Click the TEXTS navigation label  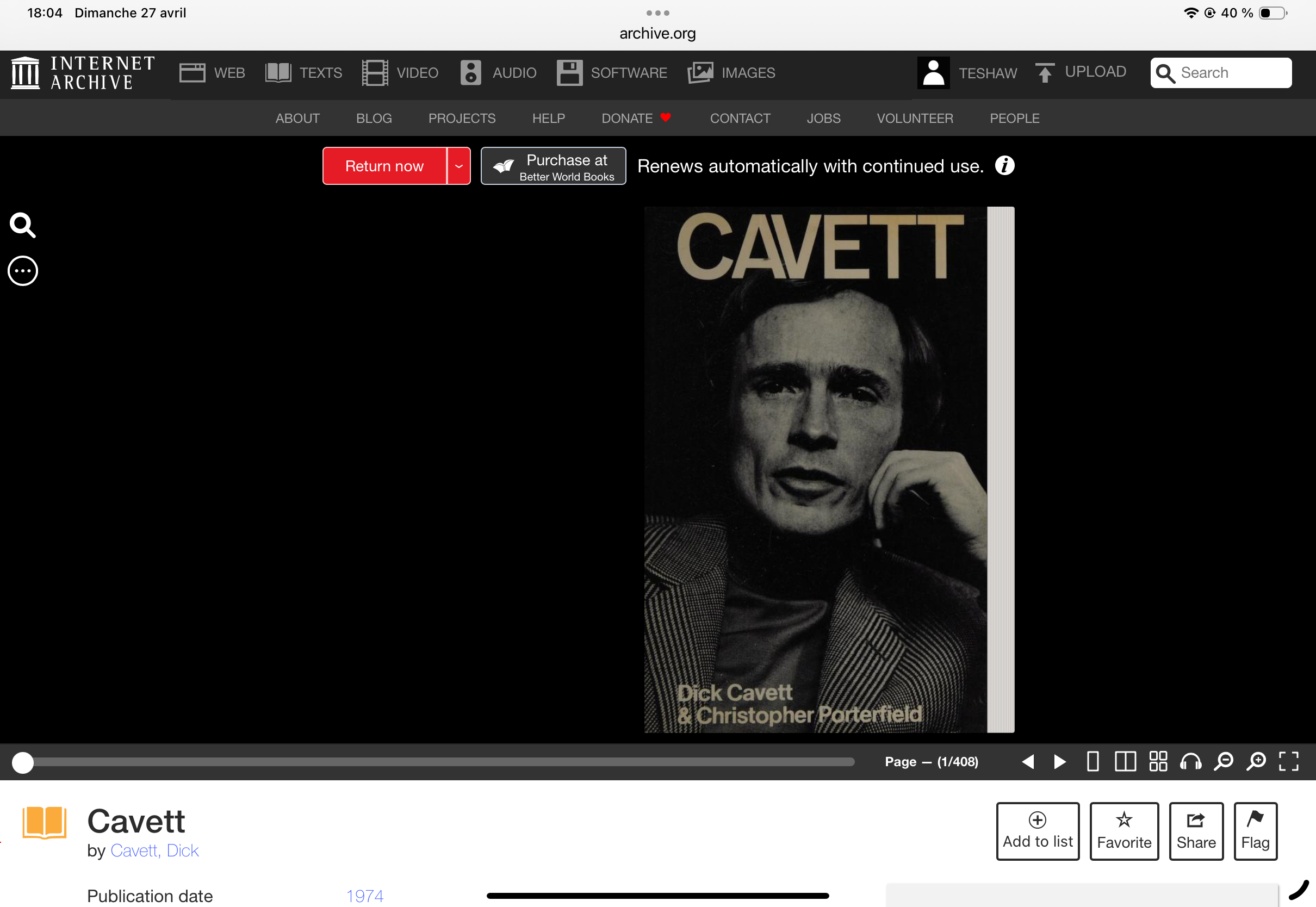(x=321, y=73)
